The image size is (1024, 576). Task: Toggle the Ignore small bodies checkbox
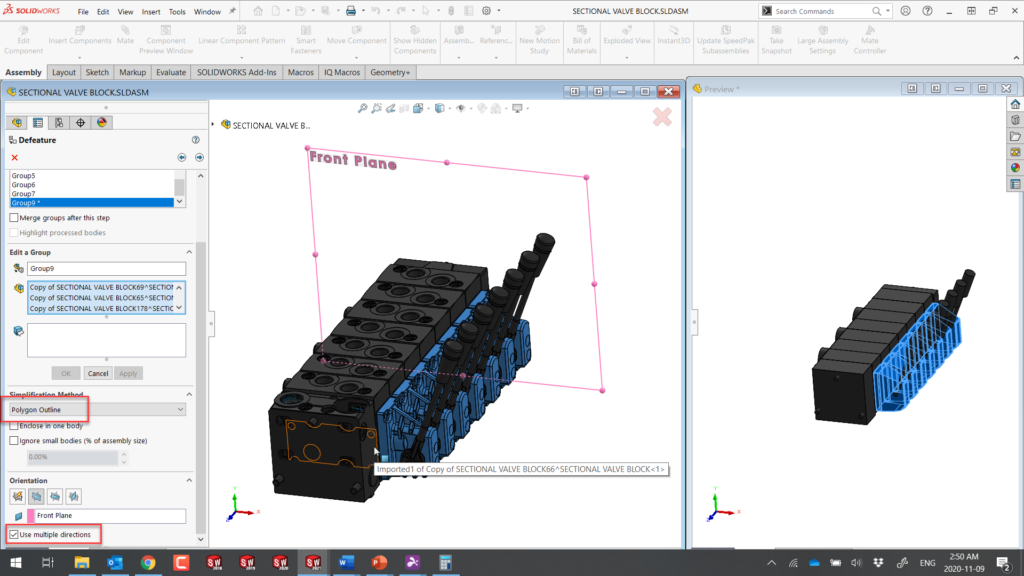pyautogui.click(x=14, y=441)
